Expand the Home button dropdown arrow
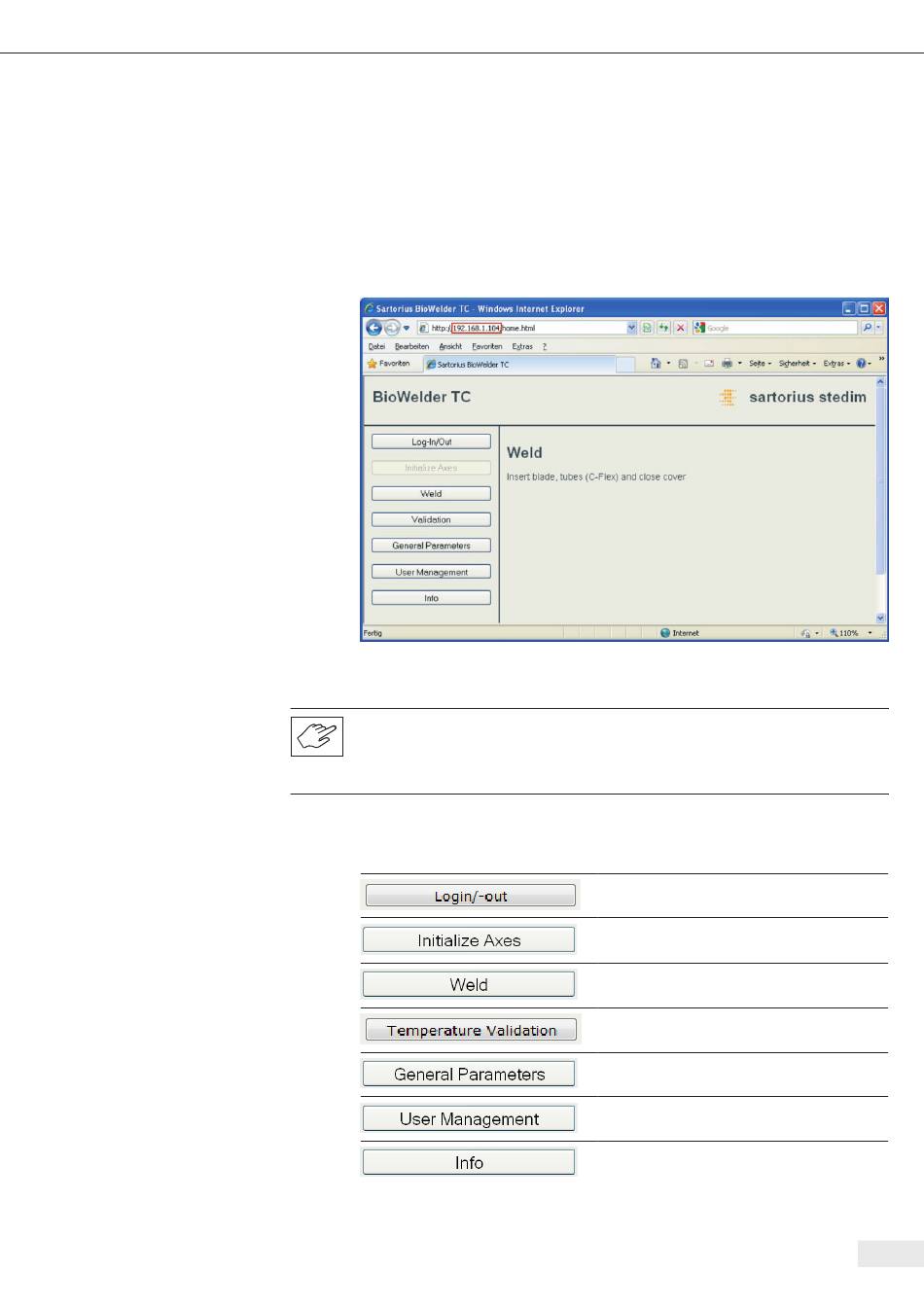Image resolution: width=924 pixels, height=1307 pixels. coord(668,364)
